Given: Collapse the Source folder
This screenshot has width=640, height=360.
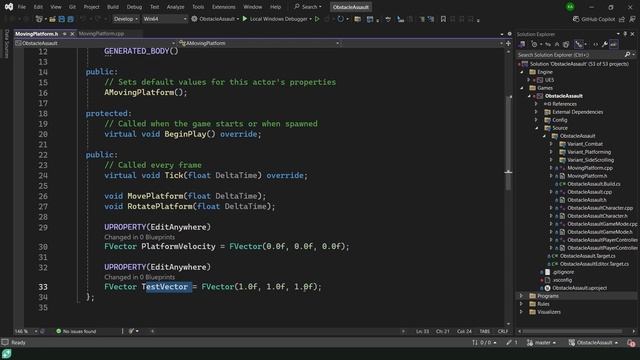Looking at the screenshot, I should tap(536, 128).
